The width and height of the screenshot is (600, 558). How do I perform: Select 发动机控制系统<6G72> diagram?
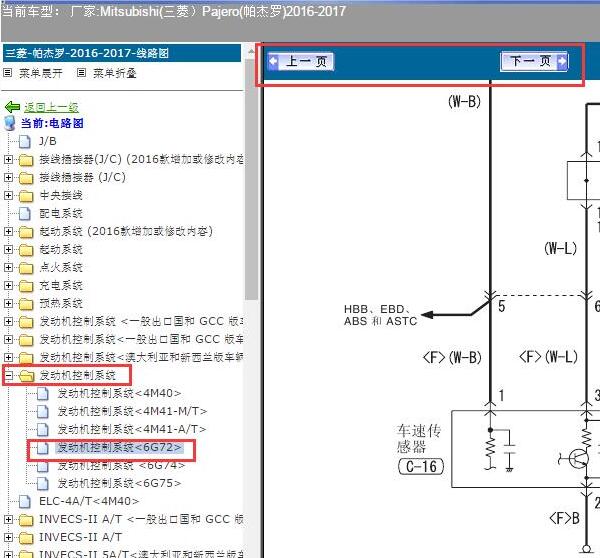point(119,447)
